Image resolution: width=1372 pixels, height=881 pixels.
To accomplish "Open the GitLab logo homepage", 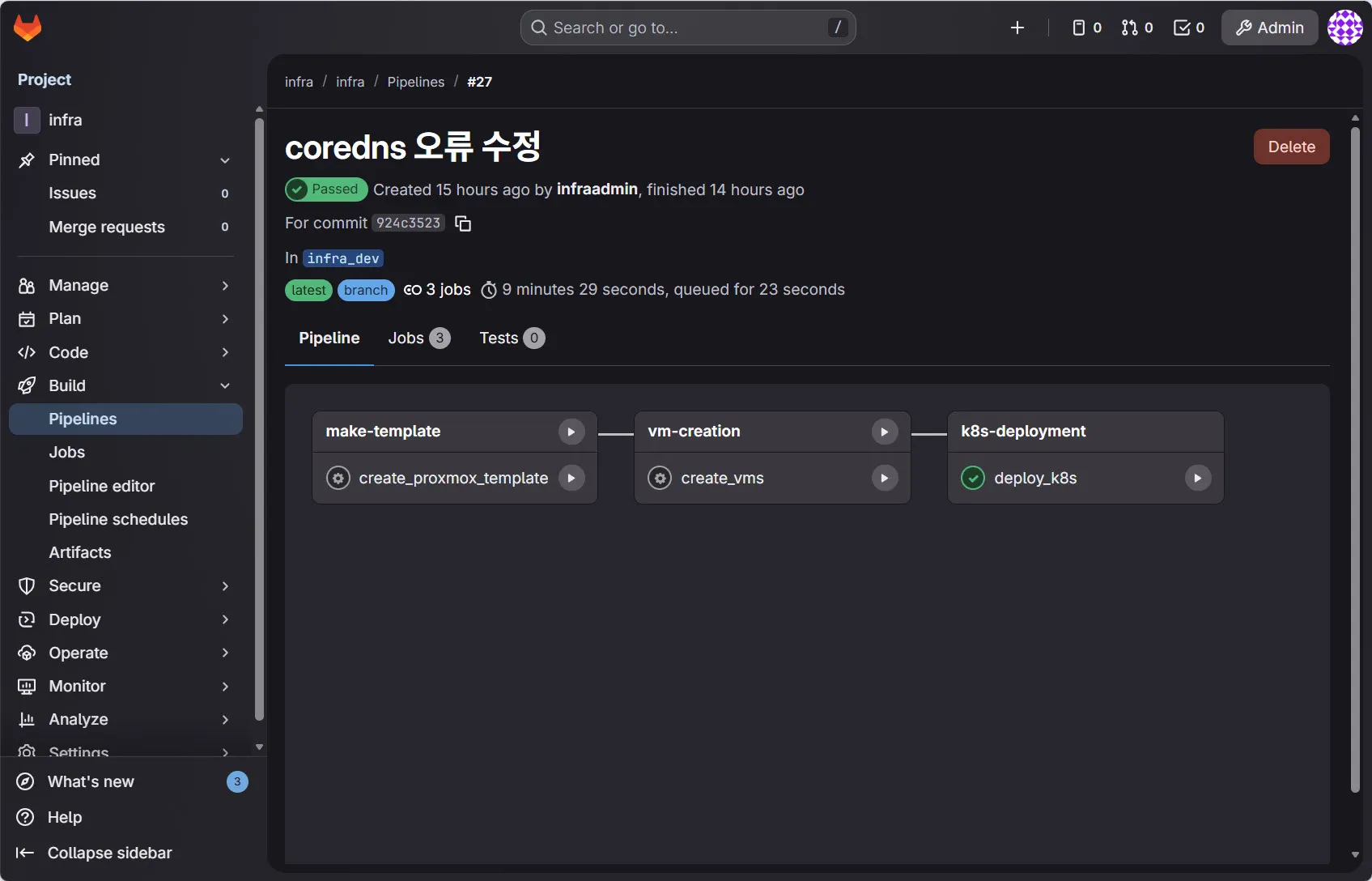I will (x=28, y=28).
